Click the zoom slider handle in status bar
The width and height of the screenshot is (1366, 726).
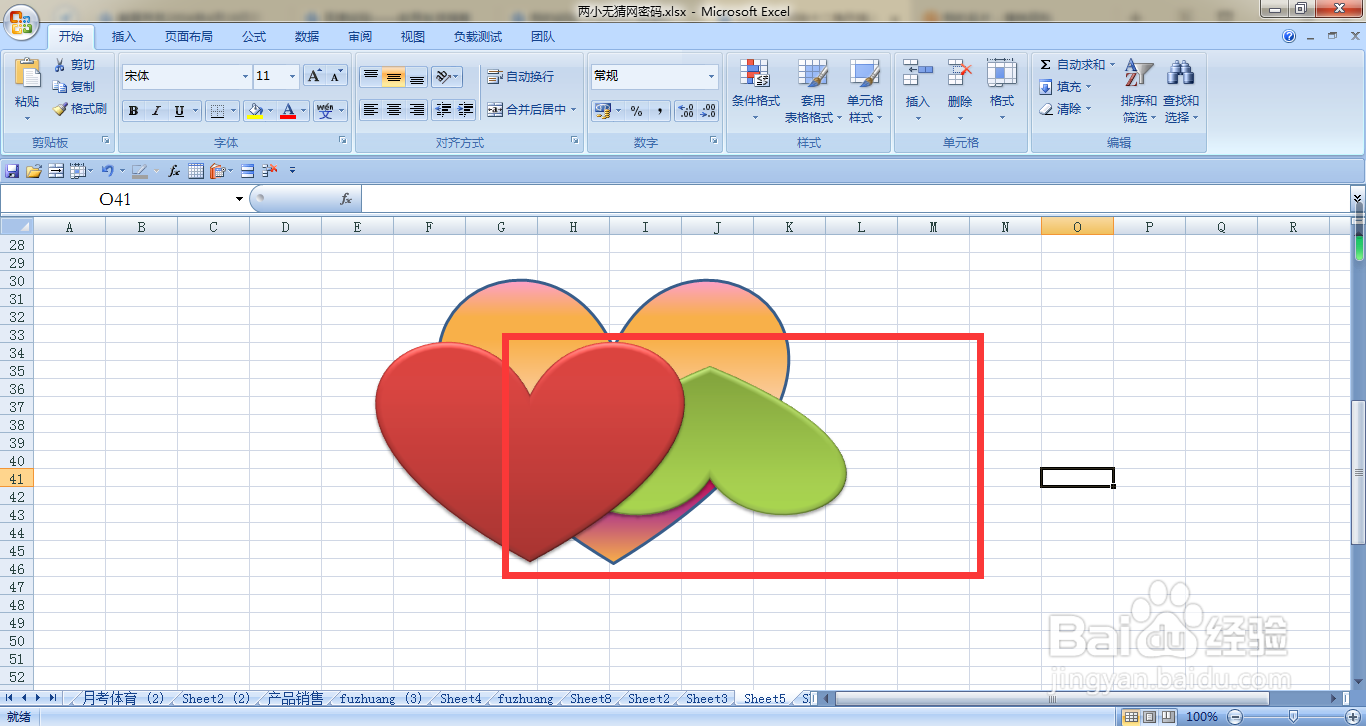point(1293,716)
